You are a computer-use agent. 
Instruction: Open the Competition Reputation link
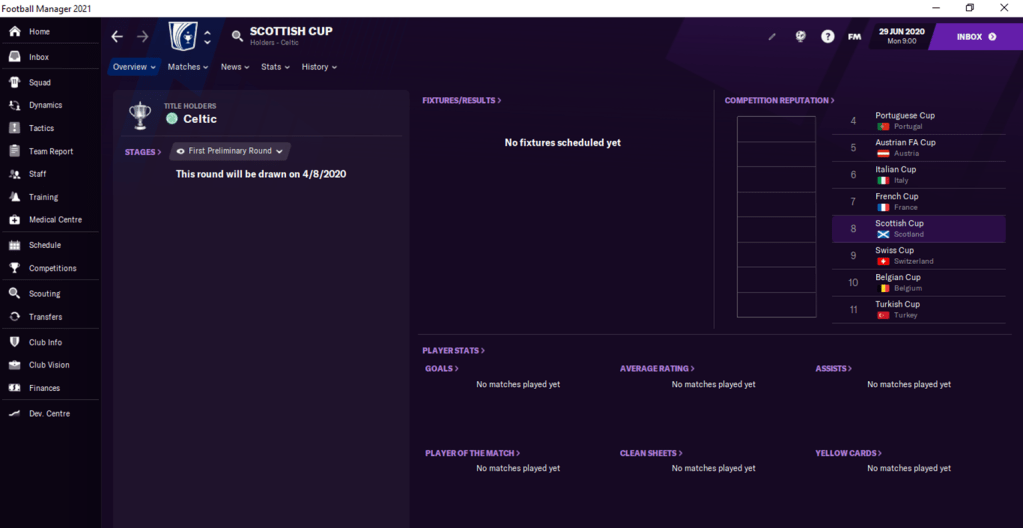[x=779, y=101]
